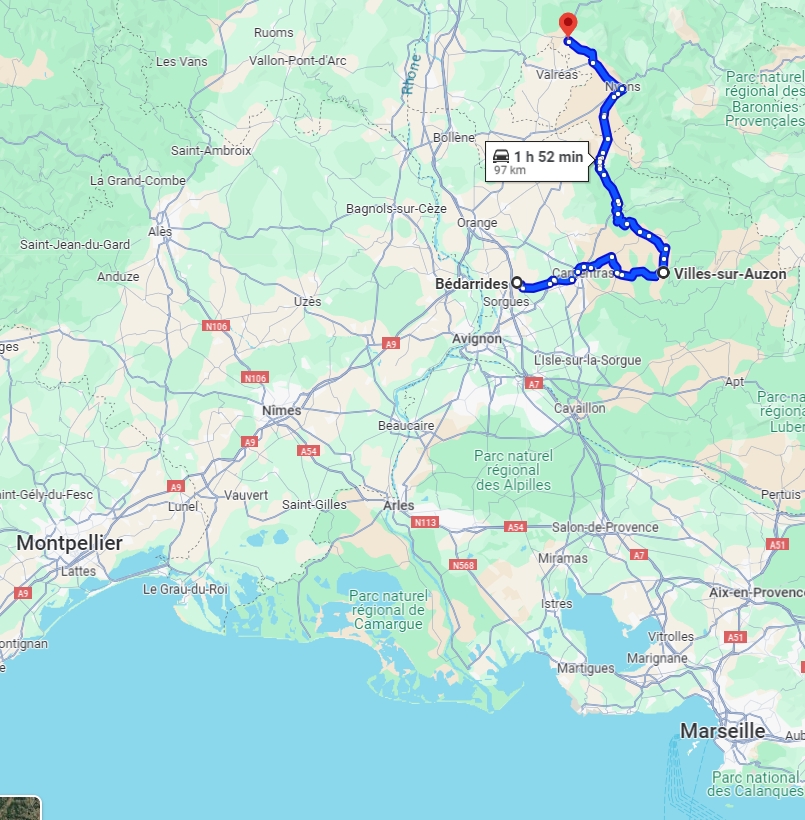Click the A51 shield near Aix-en-Provence

735,637
